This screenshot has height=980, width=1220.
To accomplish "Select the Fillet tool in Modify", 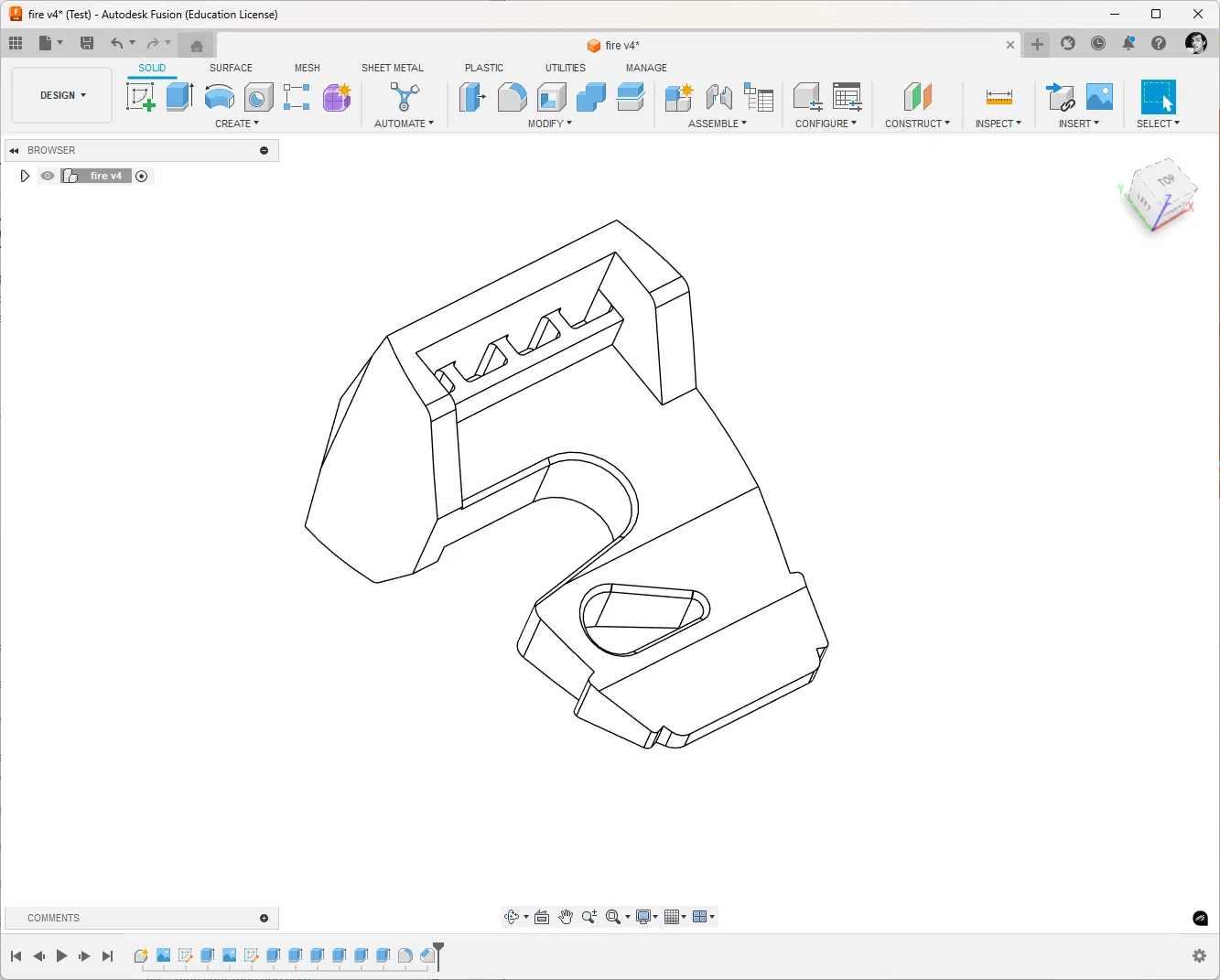I will coord(512,96).
